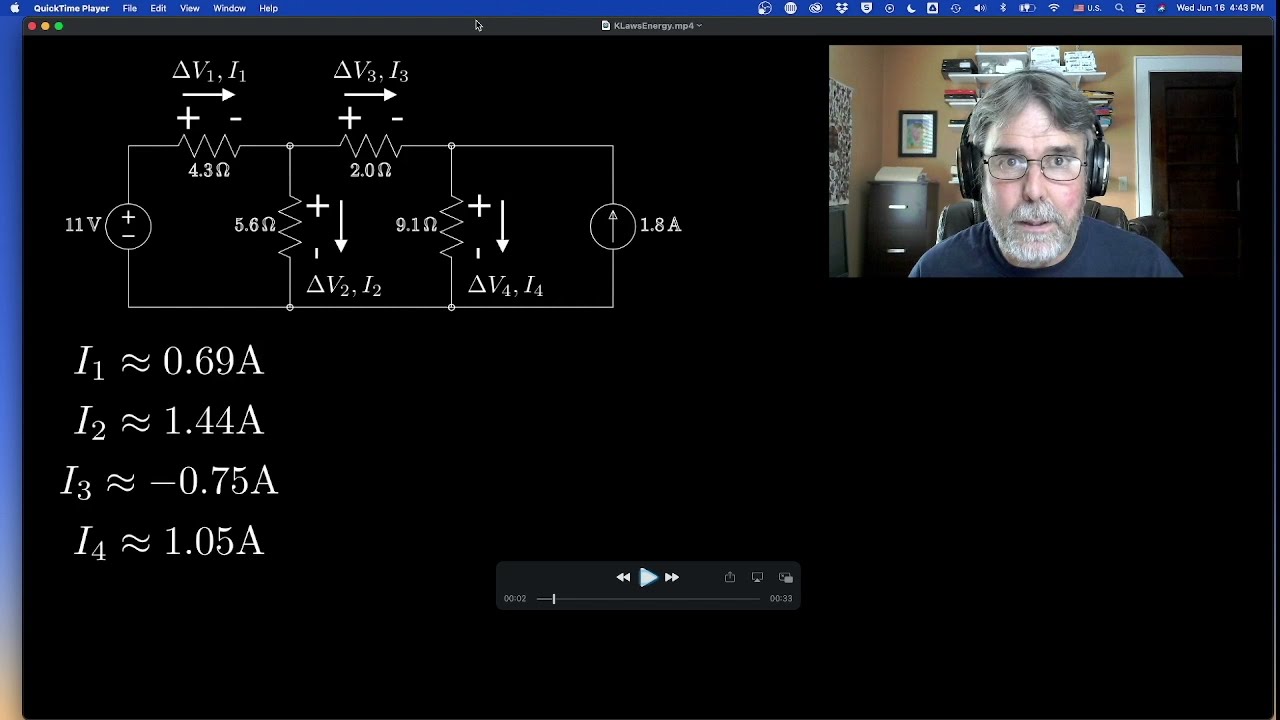Open the Share button in player controls

(x=730, y=577)
